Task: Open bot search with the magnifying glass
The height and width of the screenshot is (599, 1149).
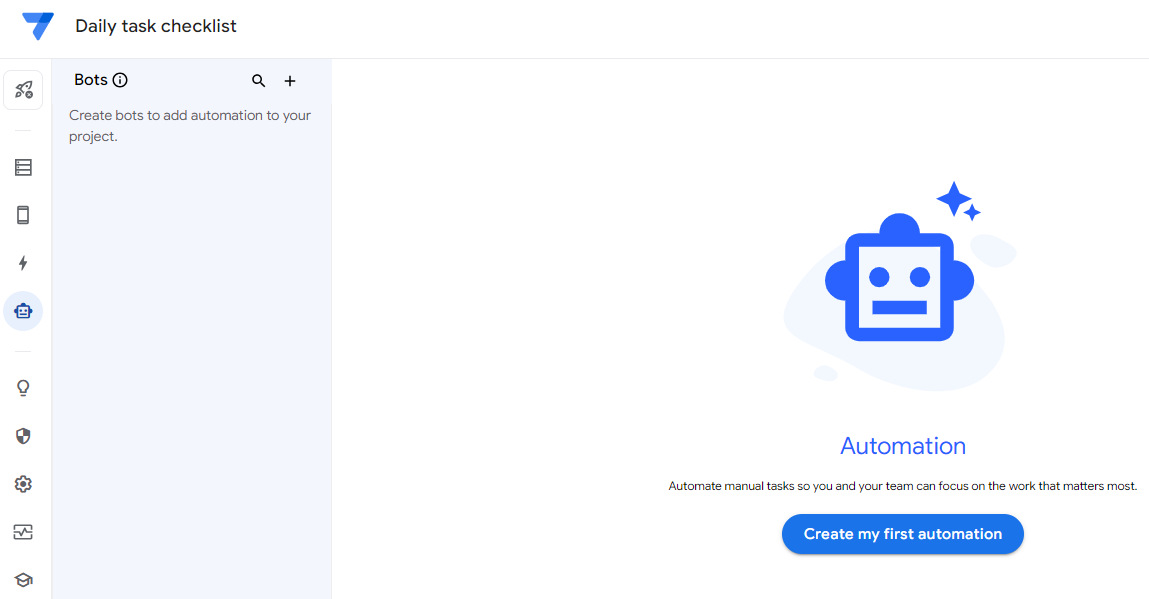Action: 258,80
